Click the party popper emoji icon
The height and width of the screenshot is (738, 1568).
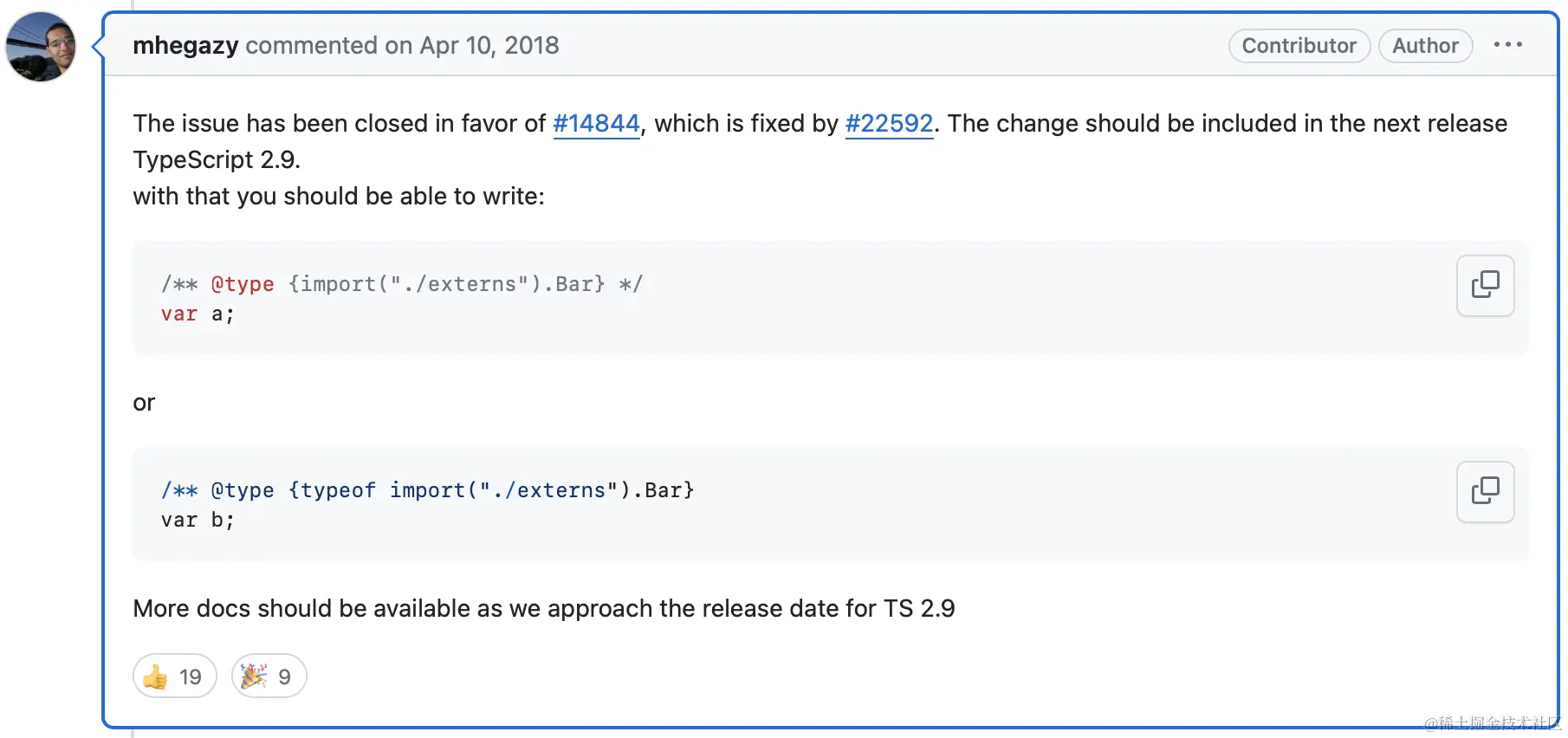click(253, 676)
